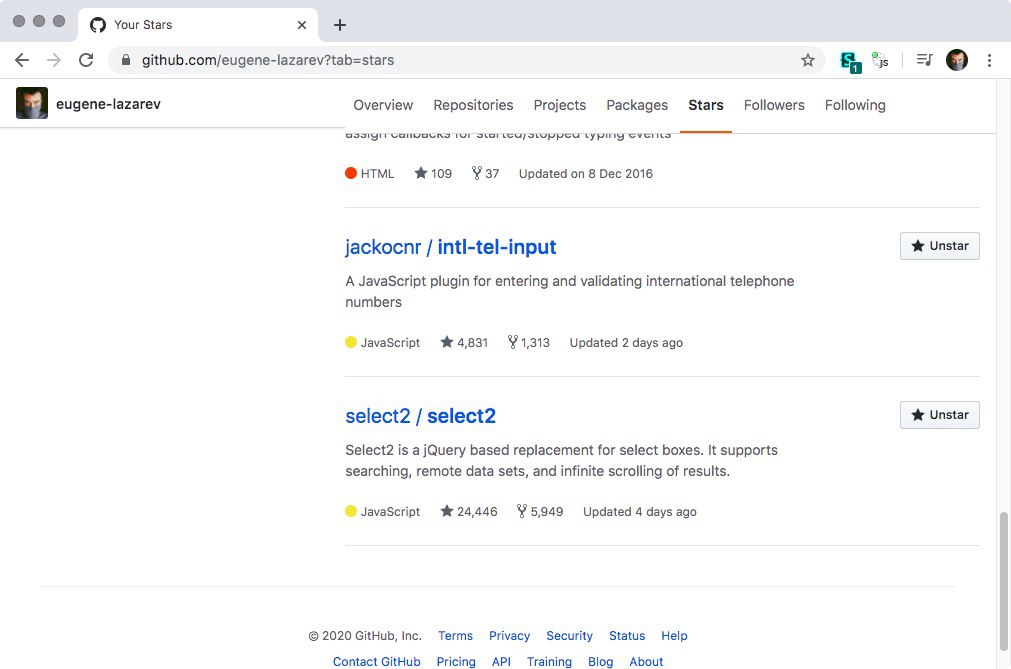Click JavaScript label under select2
The image size is (1011, 669).
pyautogui.click(x=390, y=511)
